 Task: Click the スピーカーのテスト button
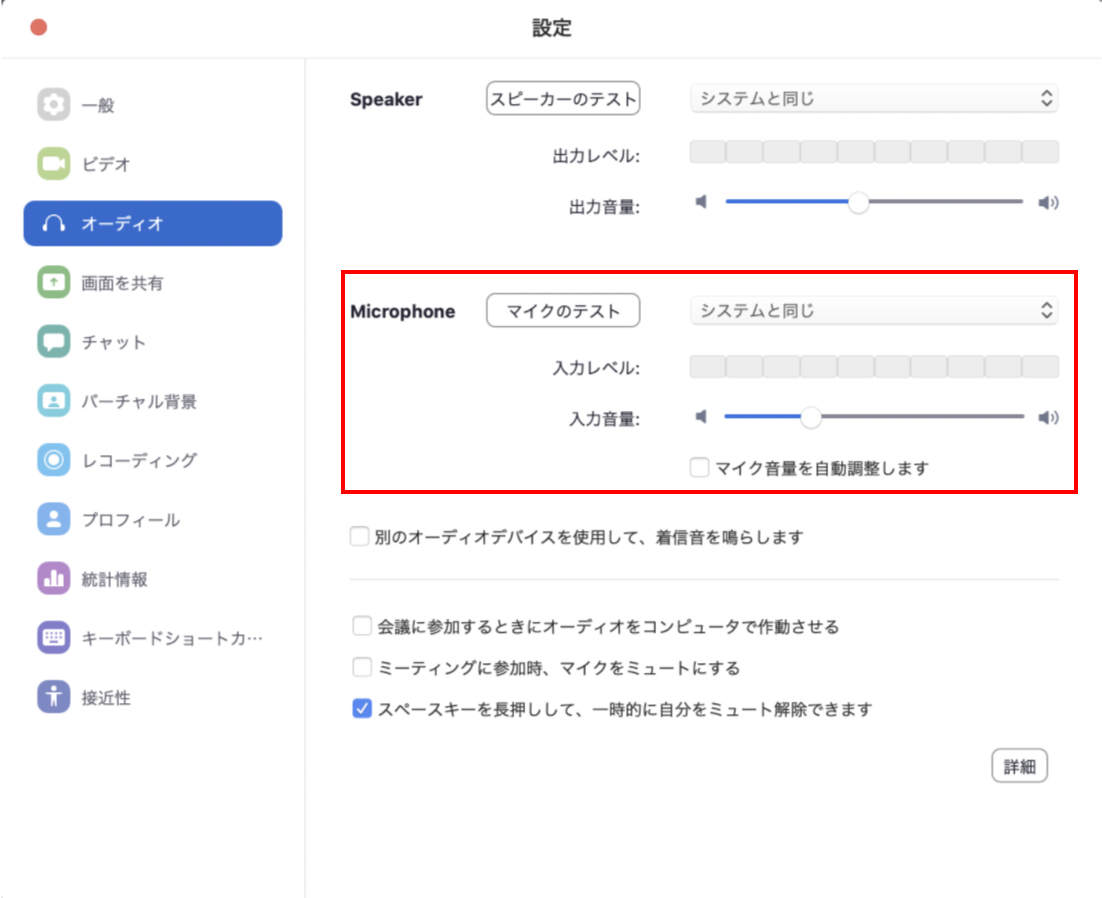point(563,98)
